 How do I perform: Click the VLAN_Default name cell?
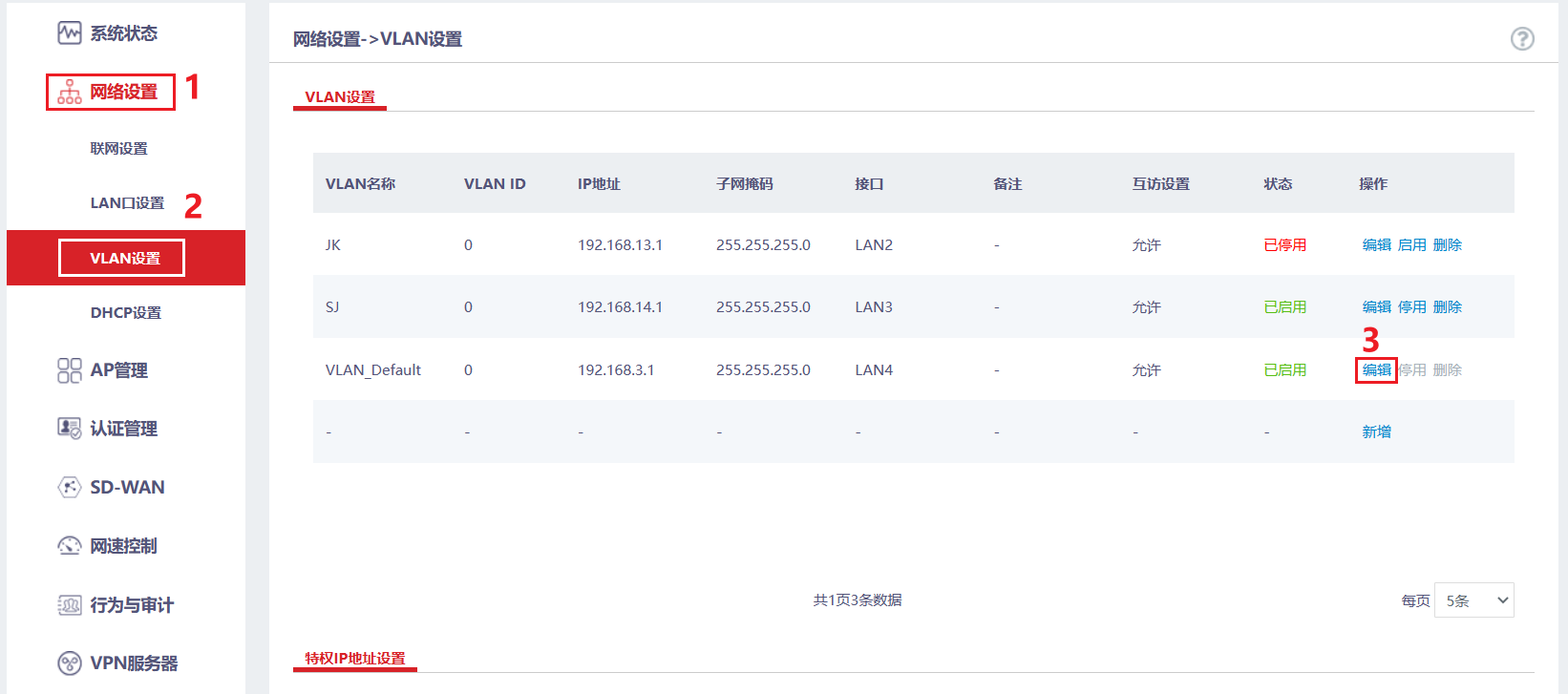[373, 370]
